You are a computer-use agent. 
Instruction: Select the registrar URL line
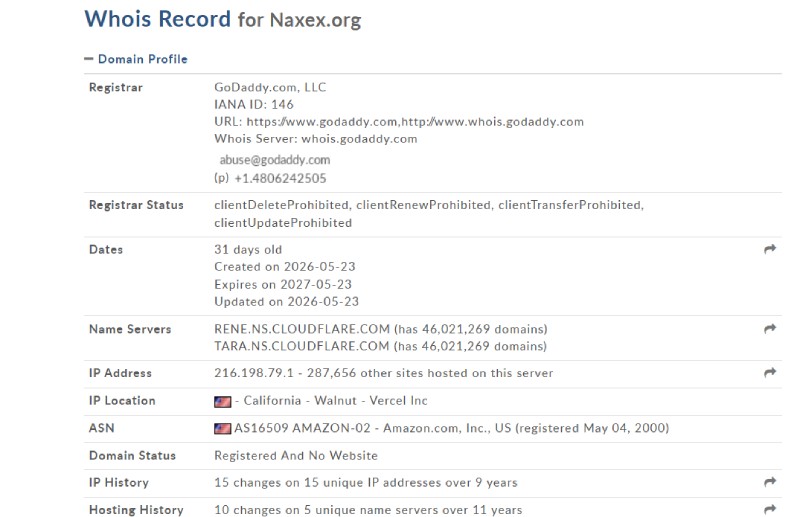pyautogui.click(x=399, y=122)
